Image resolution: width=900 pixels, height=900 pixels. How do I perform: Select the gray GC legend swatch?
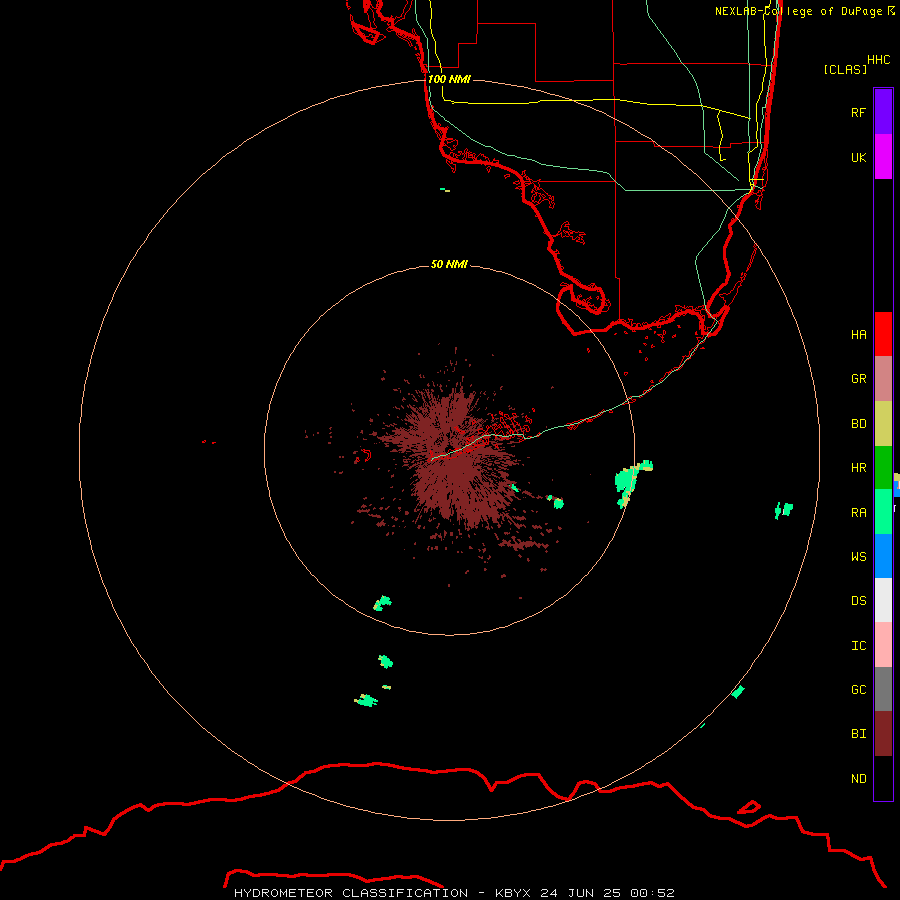[883, 689]
